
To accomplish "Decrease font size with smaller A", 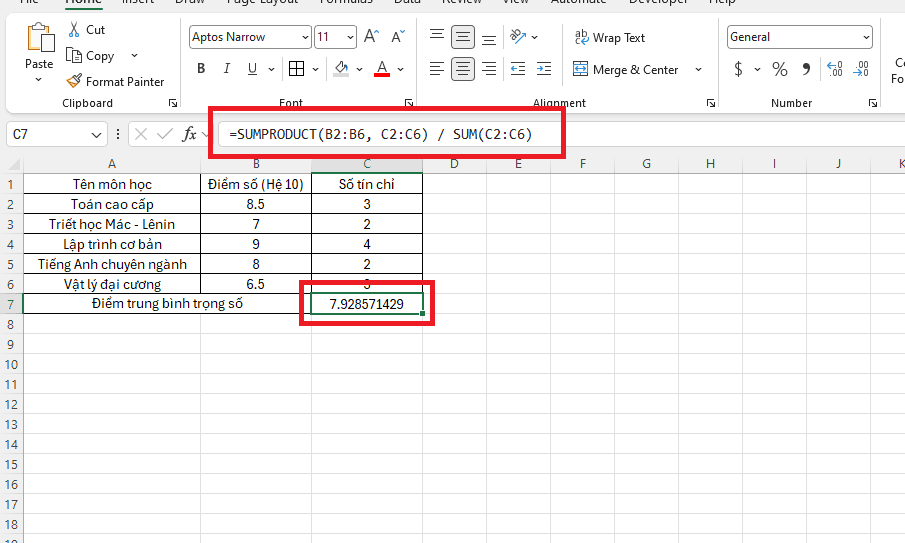I will point(398,37).
